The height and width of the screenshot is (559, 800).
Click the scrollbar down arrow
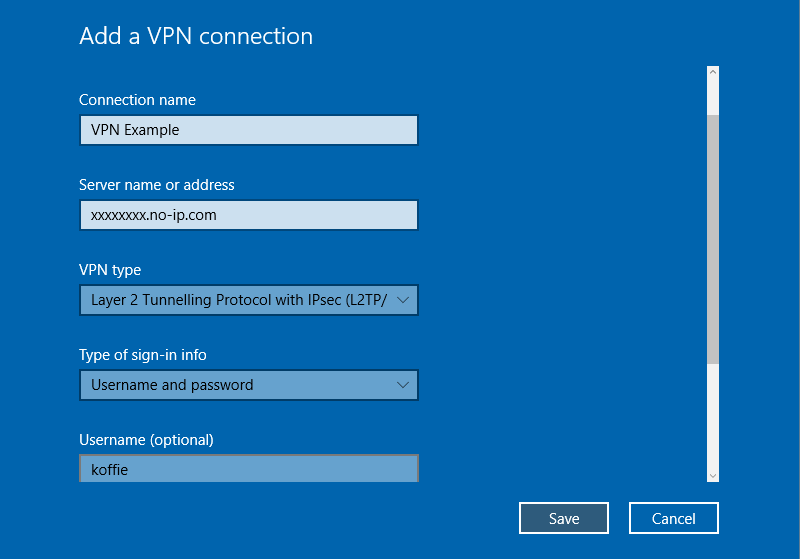click(713, 475)
